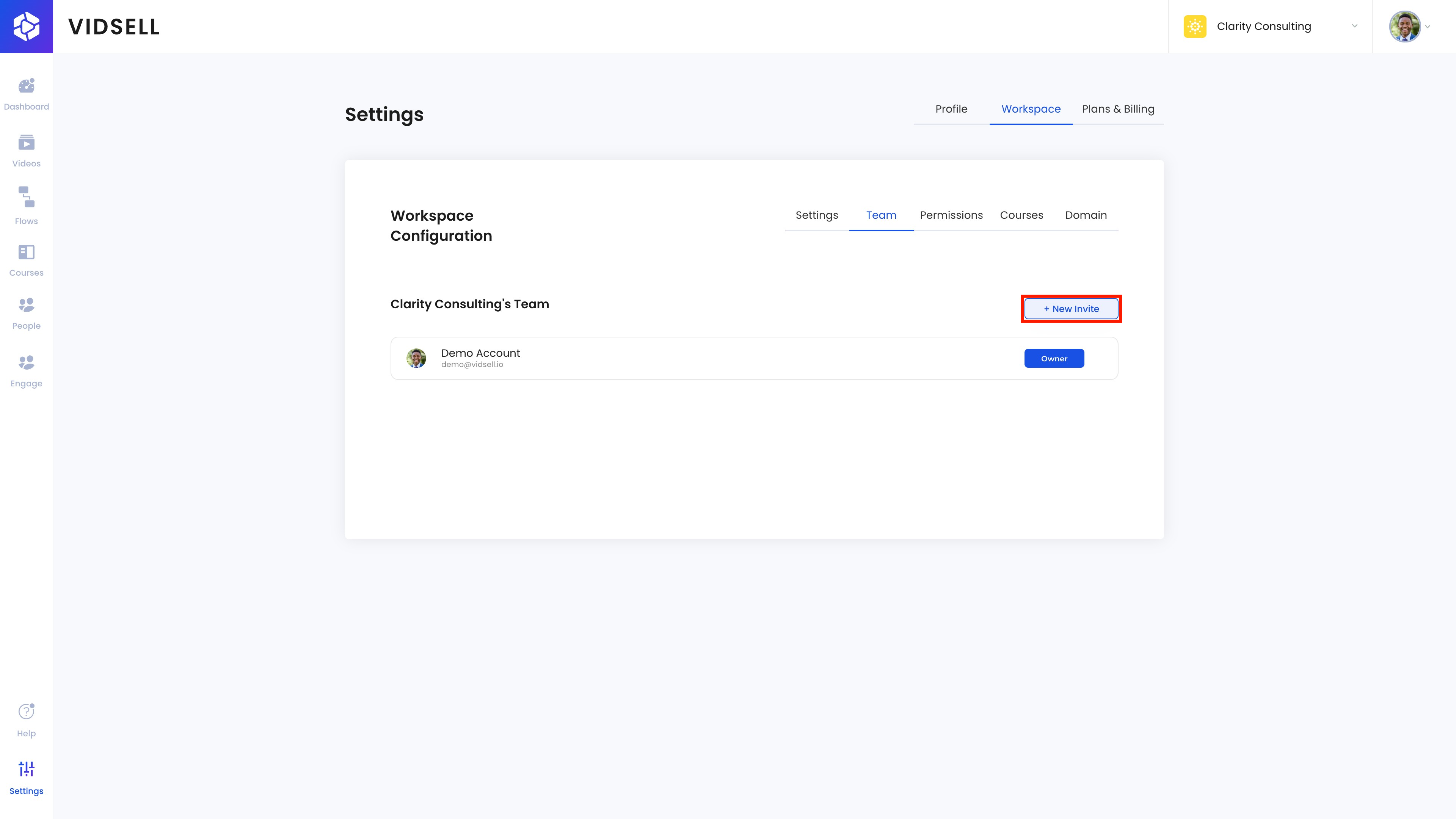Switch to the Profile tab
1456x819 pixels.
tap(951, 109)
